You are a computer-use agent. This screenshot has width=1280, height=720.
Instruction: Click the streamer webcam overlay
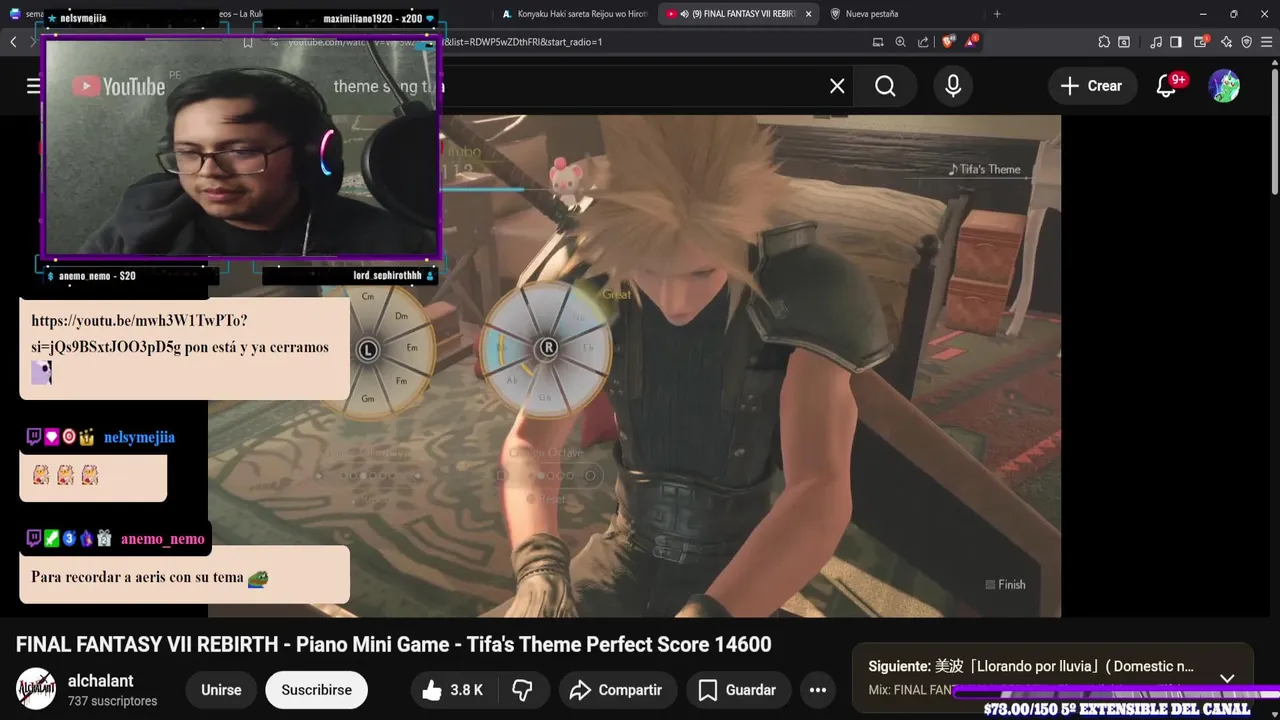241,148
